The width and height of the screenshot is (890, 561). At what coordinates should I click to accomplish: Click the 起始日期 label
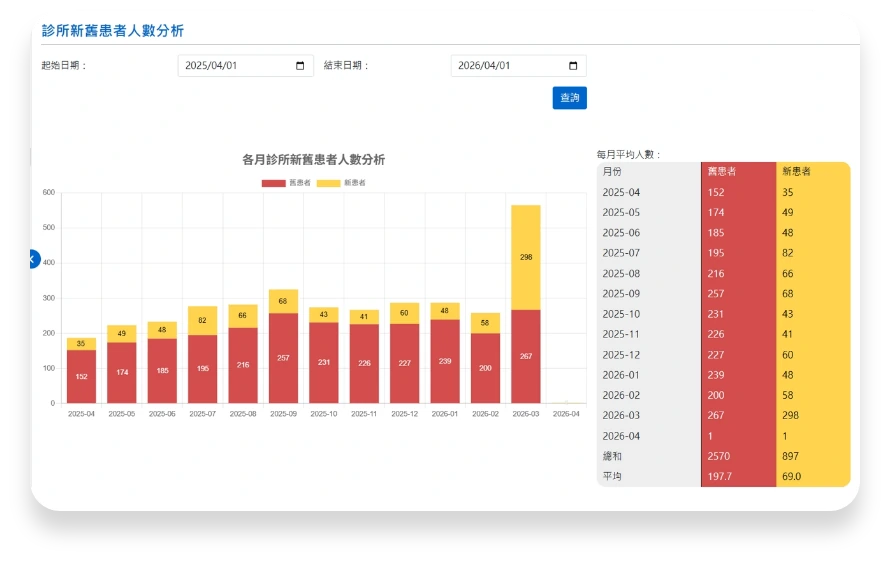click(x=64, y=65)
